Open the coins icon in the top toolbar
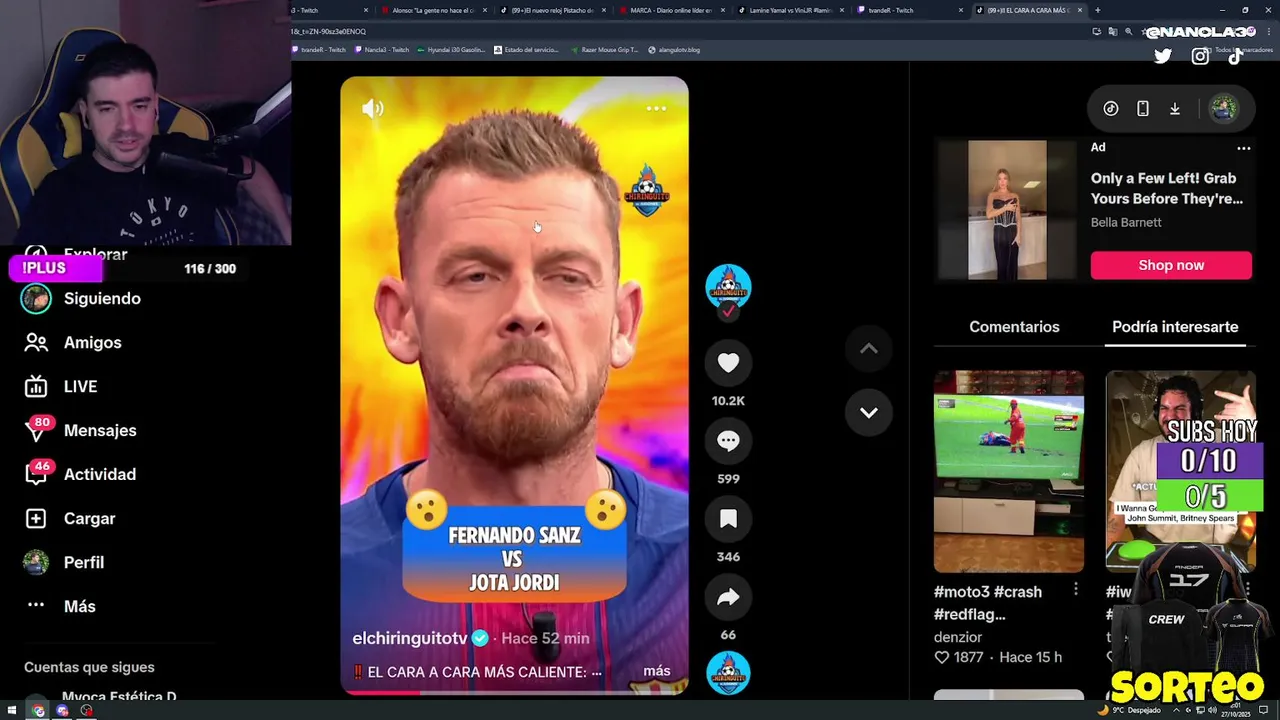The width and height of the screenshot is (1280, 720). point(1111,109)
